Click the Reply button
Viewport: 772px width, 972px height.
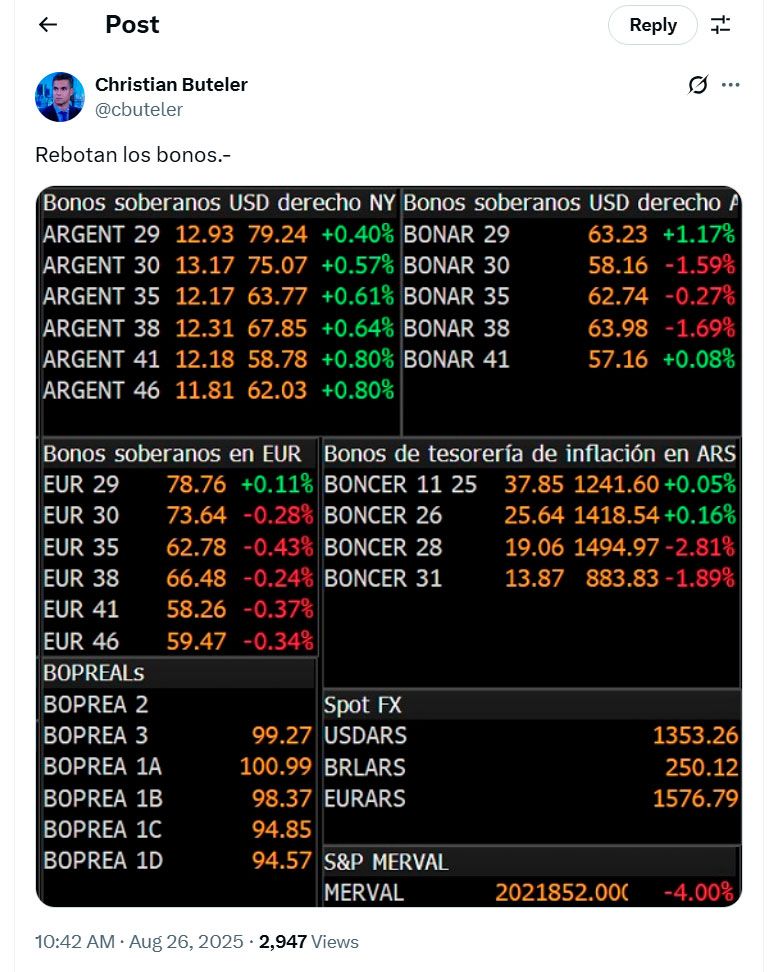coord(652,25)
